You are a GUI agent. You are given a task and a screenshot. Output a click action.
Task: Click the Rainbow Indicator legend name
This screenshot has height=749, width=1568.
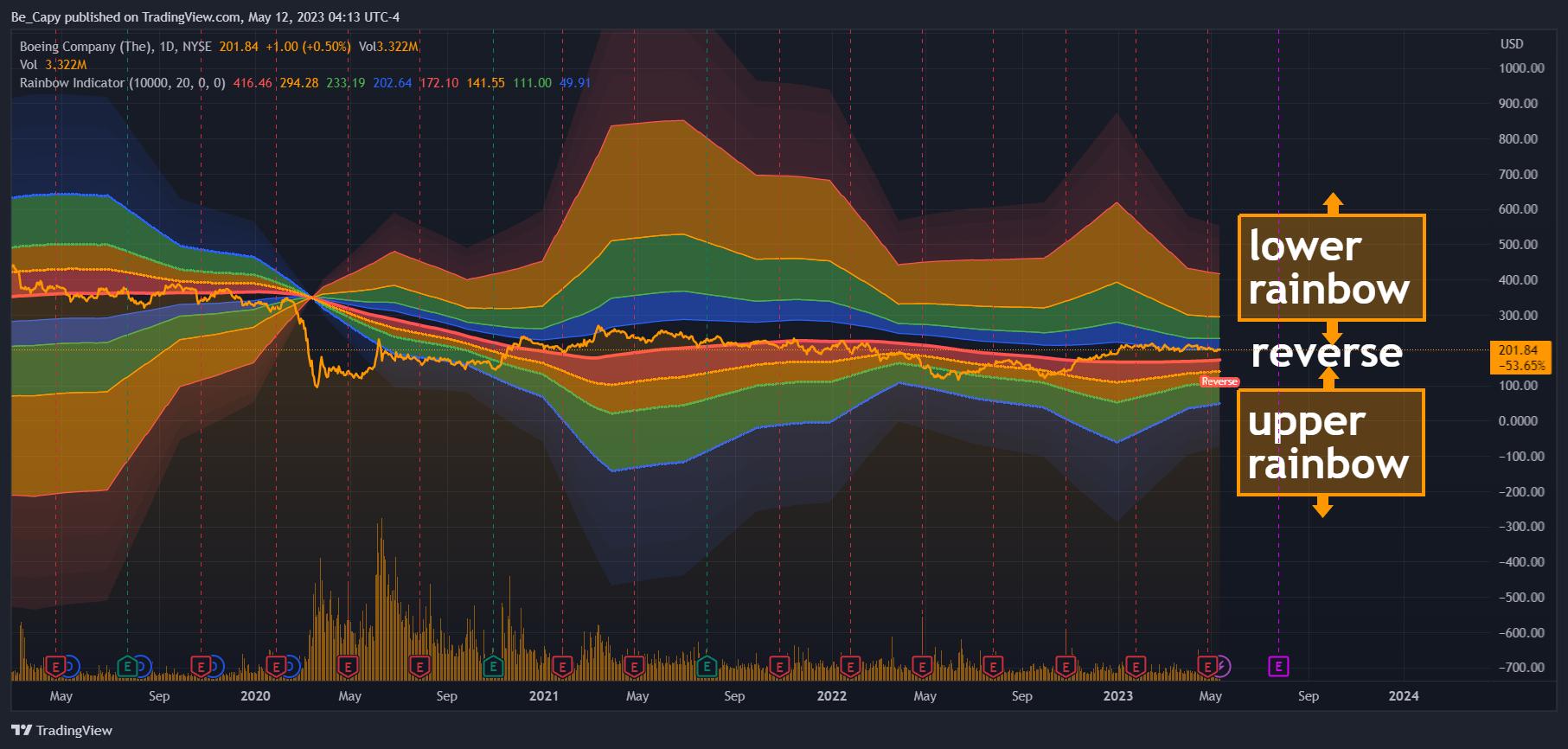coord(72,83)
